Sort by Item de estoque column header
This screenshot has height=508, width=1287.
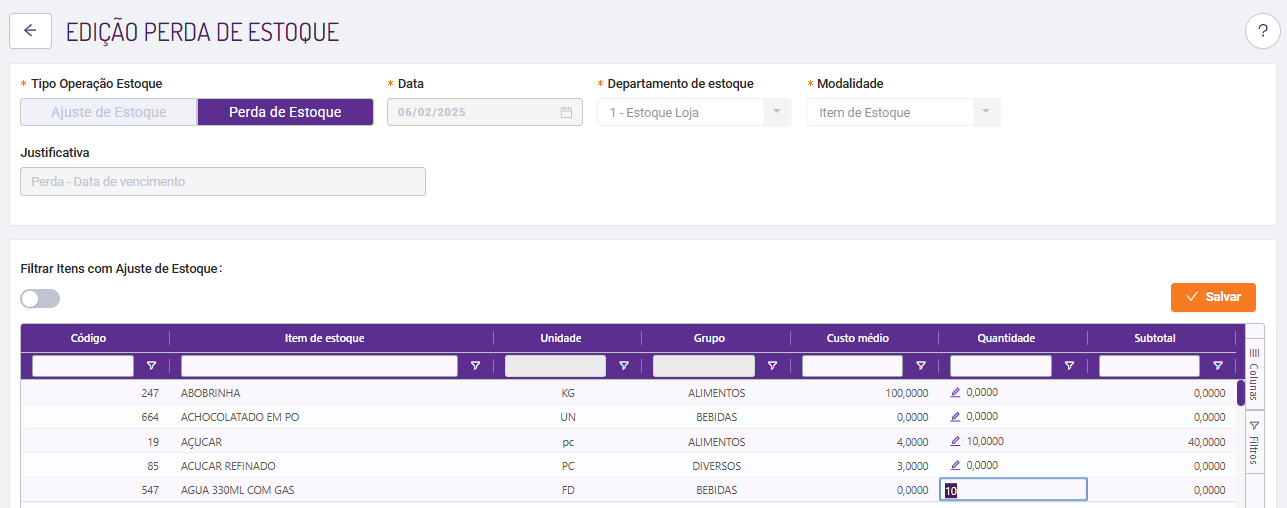pyautogui.click(x=325, y=338)
